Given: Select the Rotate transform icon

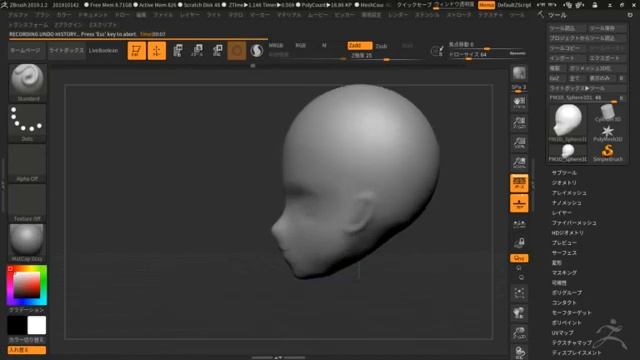Looking at the screenshot, I should pyautogui.click(x=217, y=51).
